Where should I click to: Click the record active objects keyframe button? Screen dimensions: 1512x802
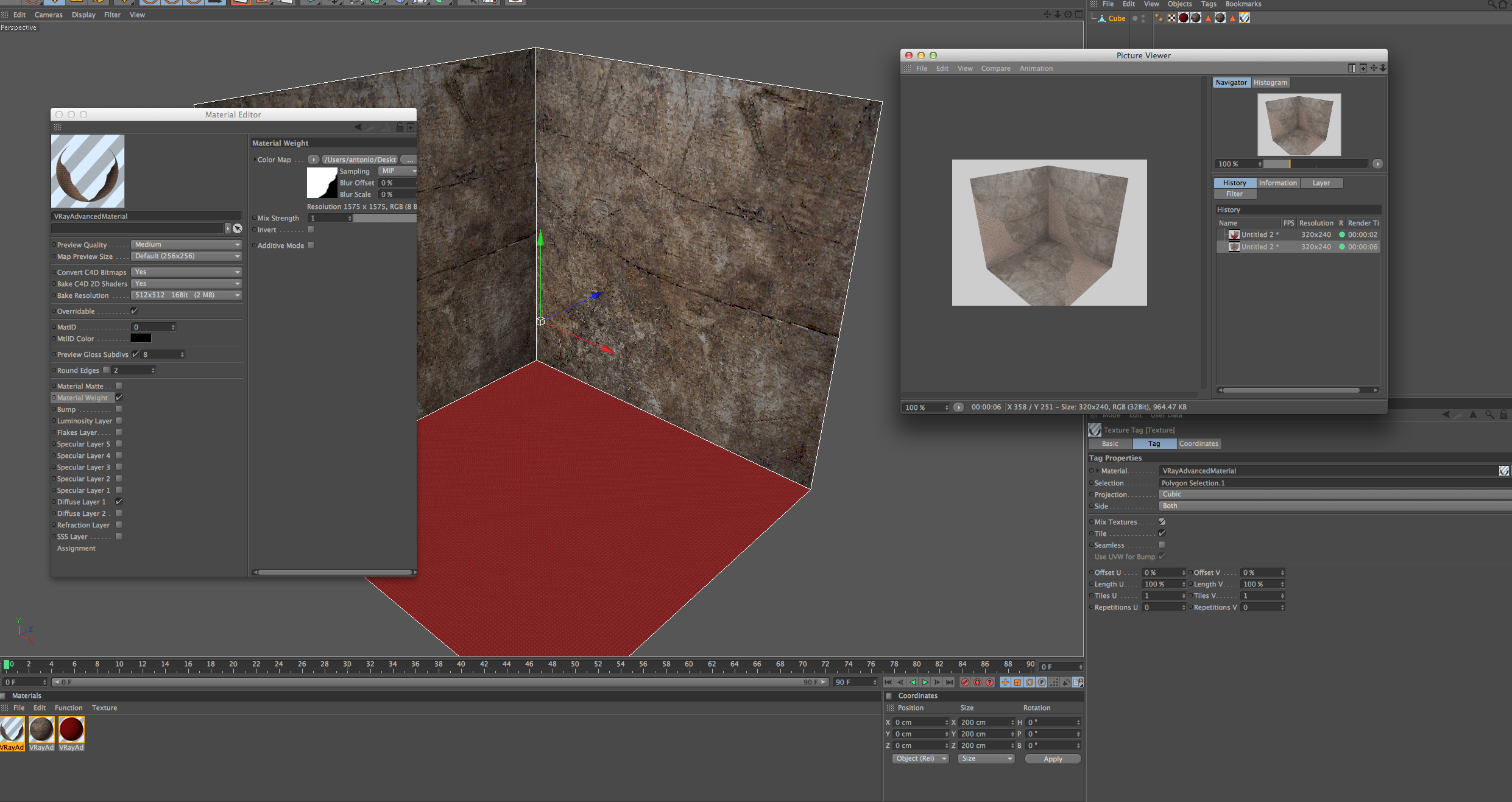965,683
